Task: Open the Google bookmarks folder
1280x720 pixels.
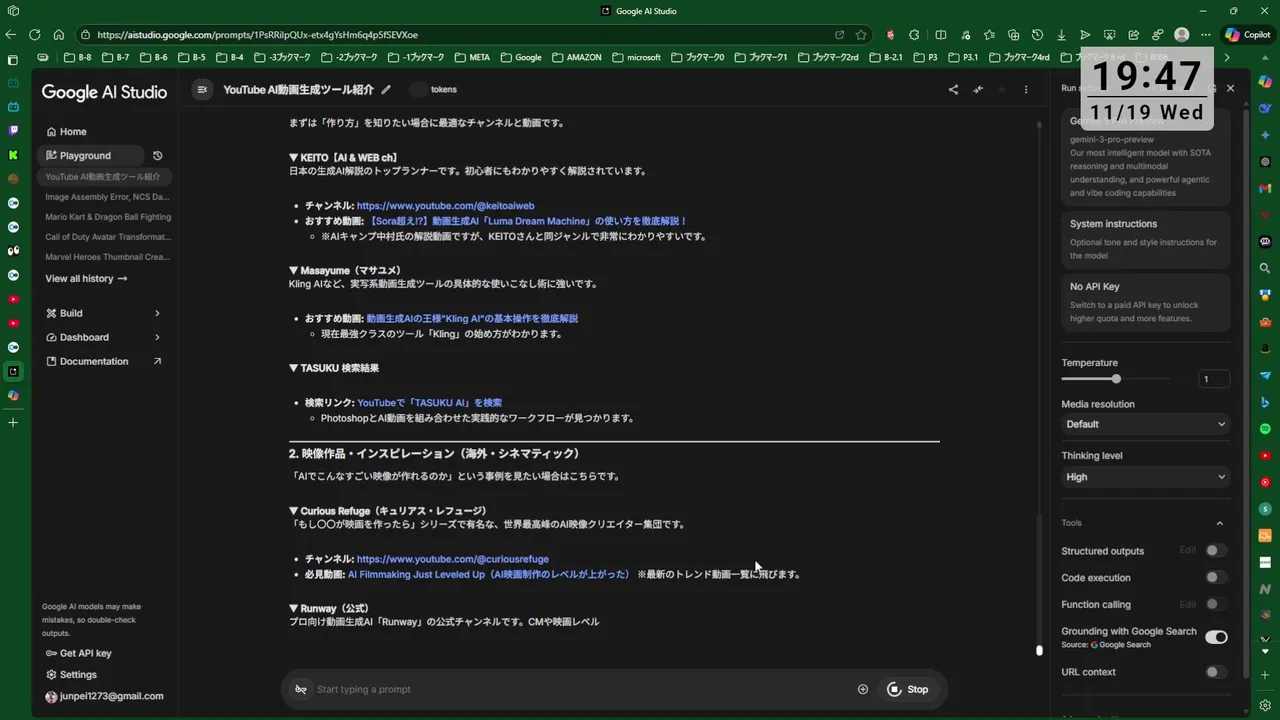Action: (521, 57)
